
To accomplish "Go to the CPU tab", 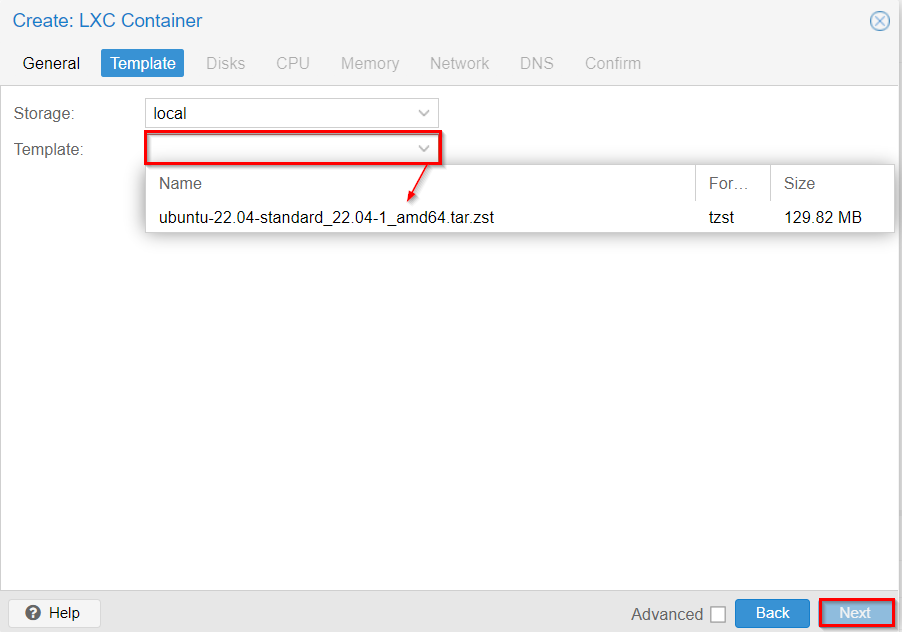I will (293, 63).
